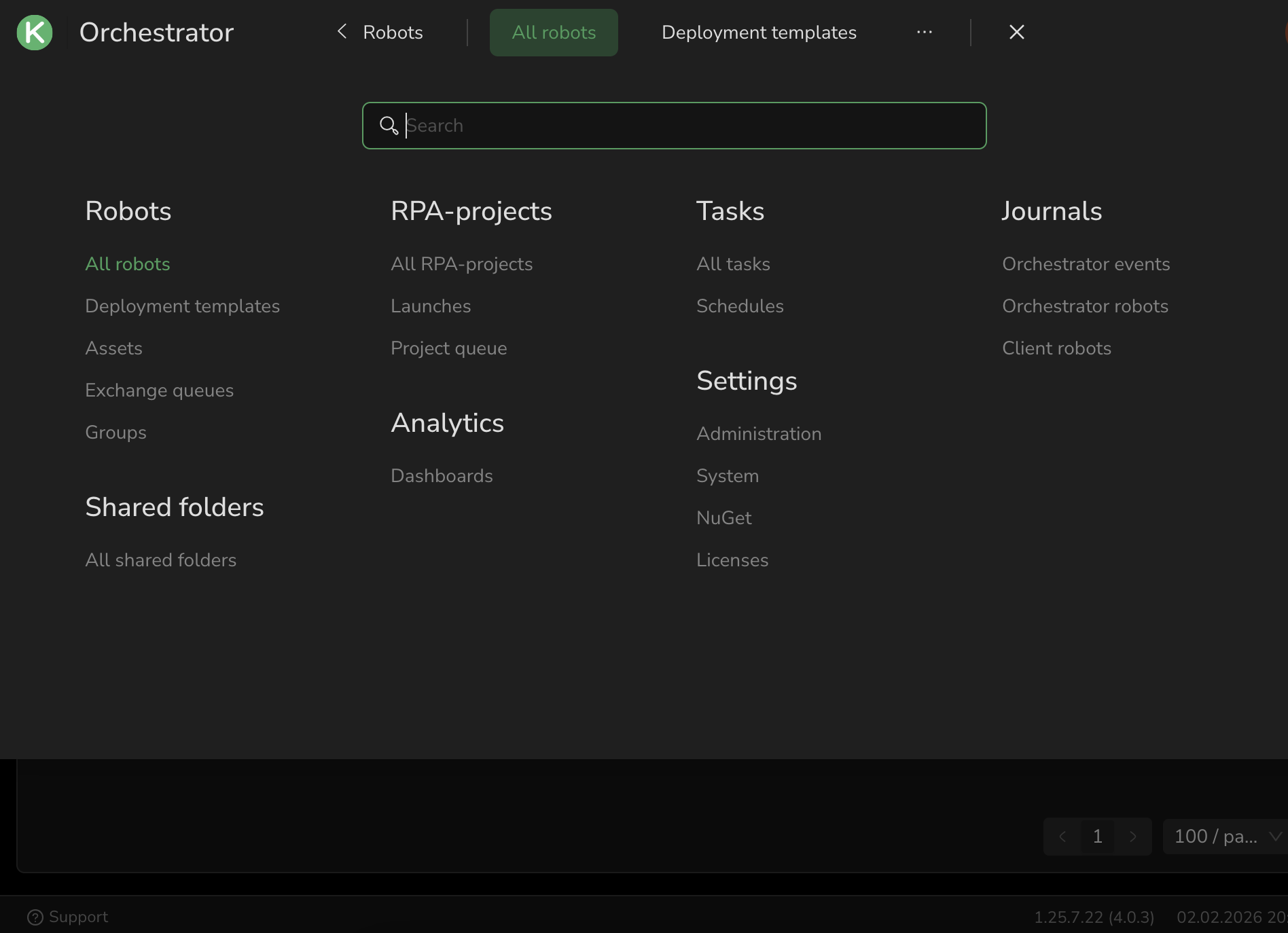This screenshot has width=1288, height=933.
Task: Select page number 1
Action: [x=1097, y=837]
